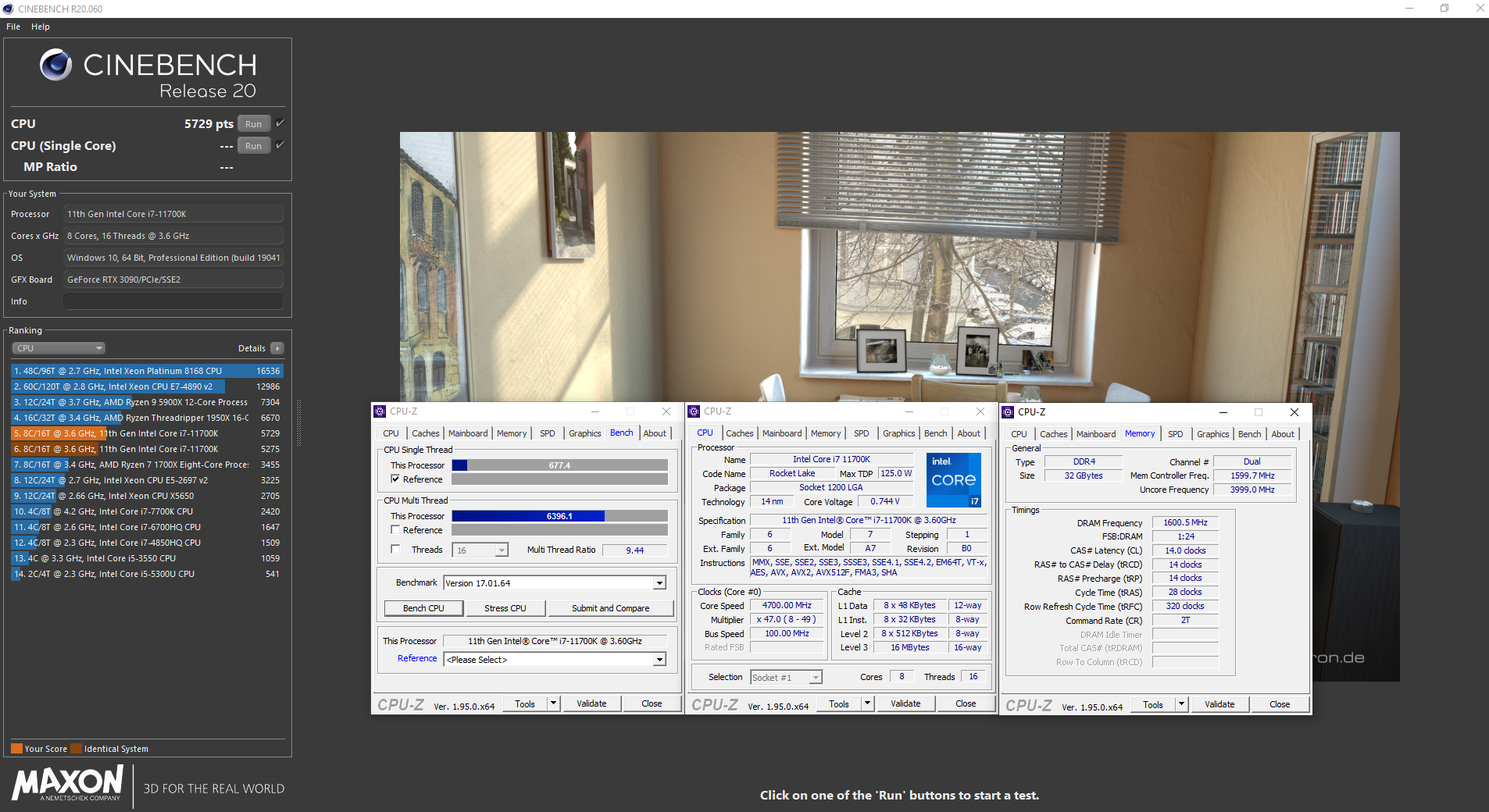This screenshot has width=1489, height=812.
Task: Click the Max TDP 125.0 W value
Action: 896,473
